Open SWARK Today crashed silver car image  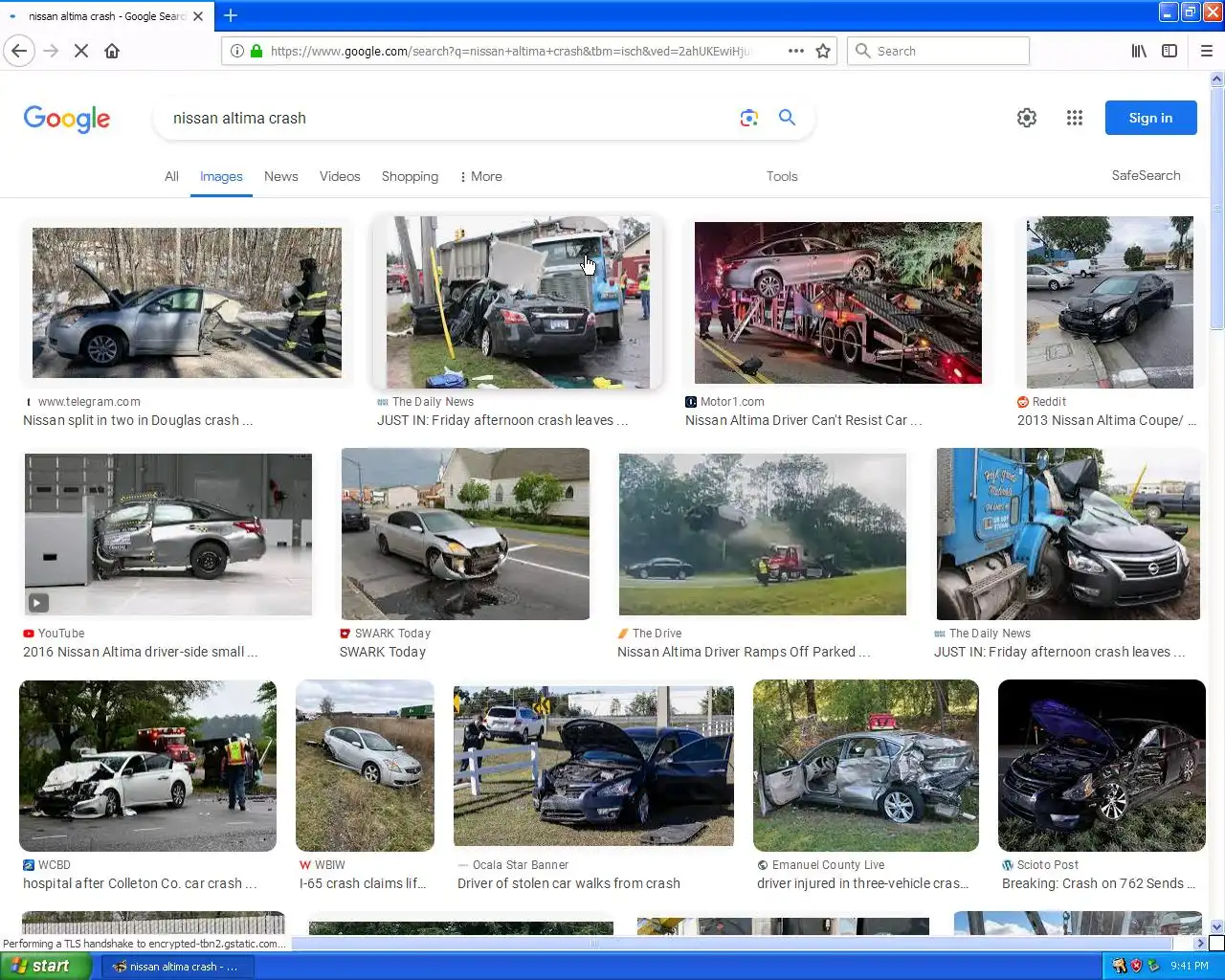coord(466,534)
